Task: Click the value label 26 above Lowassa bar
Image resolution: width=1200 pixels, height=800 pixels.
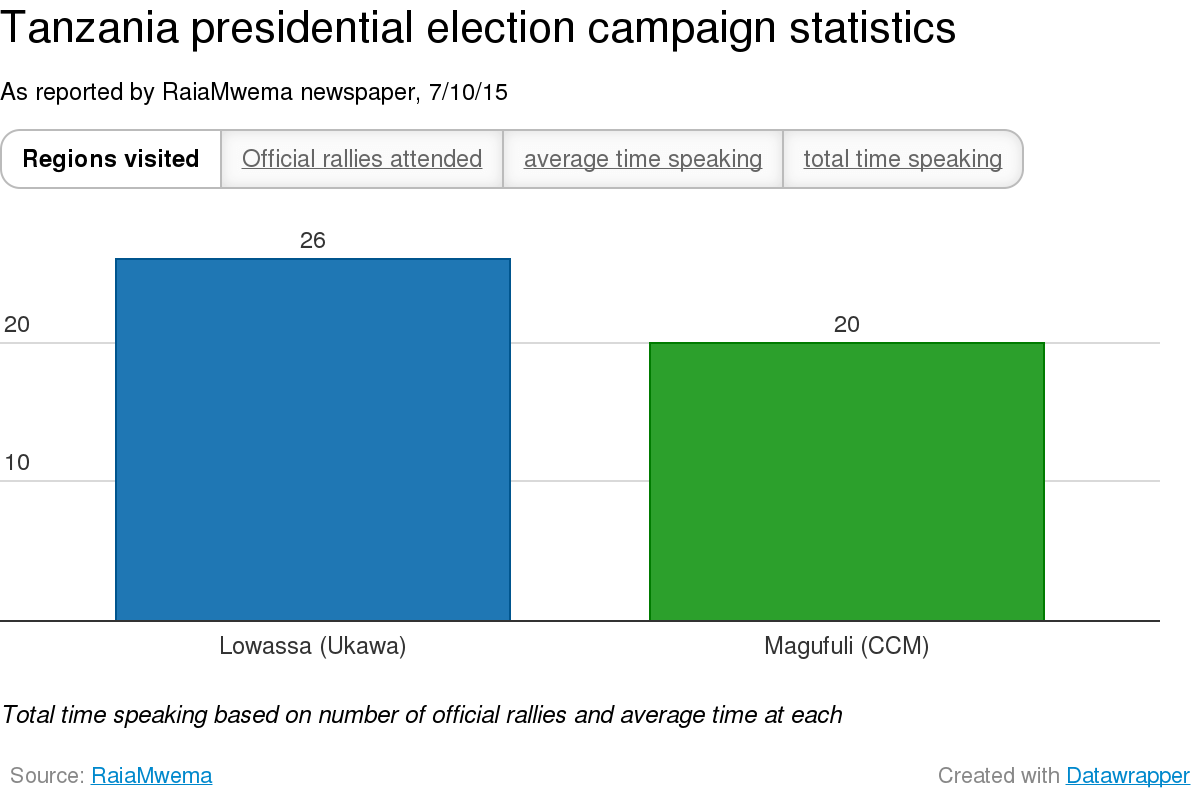Action: click(x=313, y=241)
